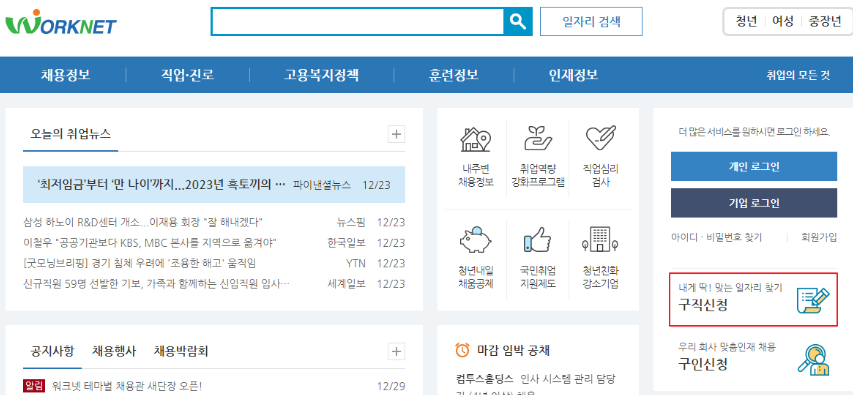The image size is (853, 395).
Task: Open 취업역량 강화프로그램 plant icon
Action: click(x=538, y=139)
